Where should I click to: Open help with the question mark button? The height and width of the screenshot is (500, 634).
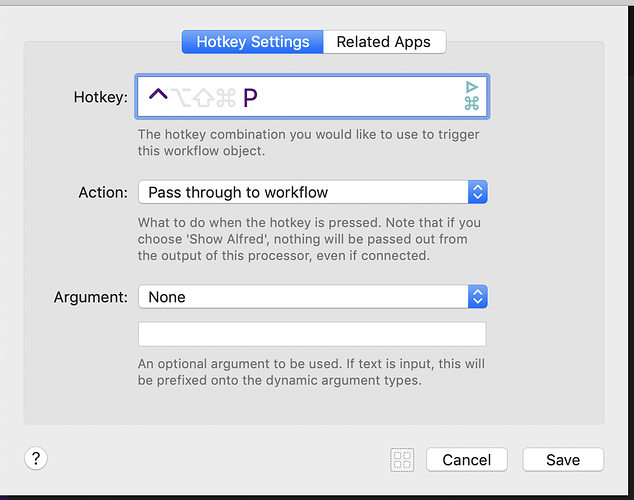point(36,459)
